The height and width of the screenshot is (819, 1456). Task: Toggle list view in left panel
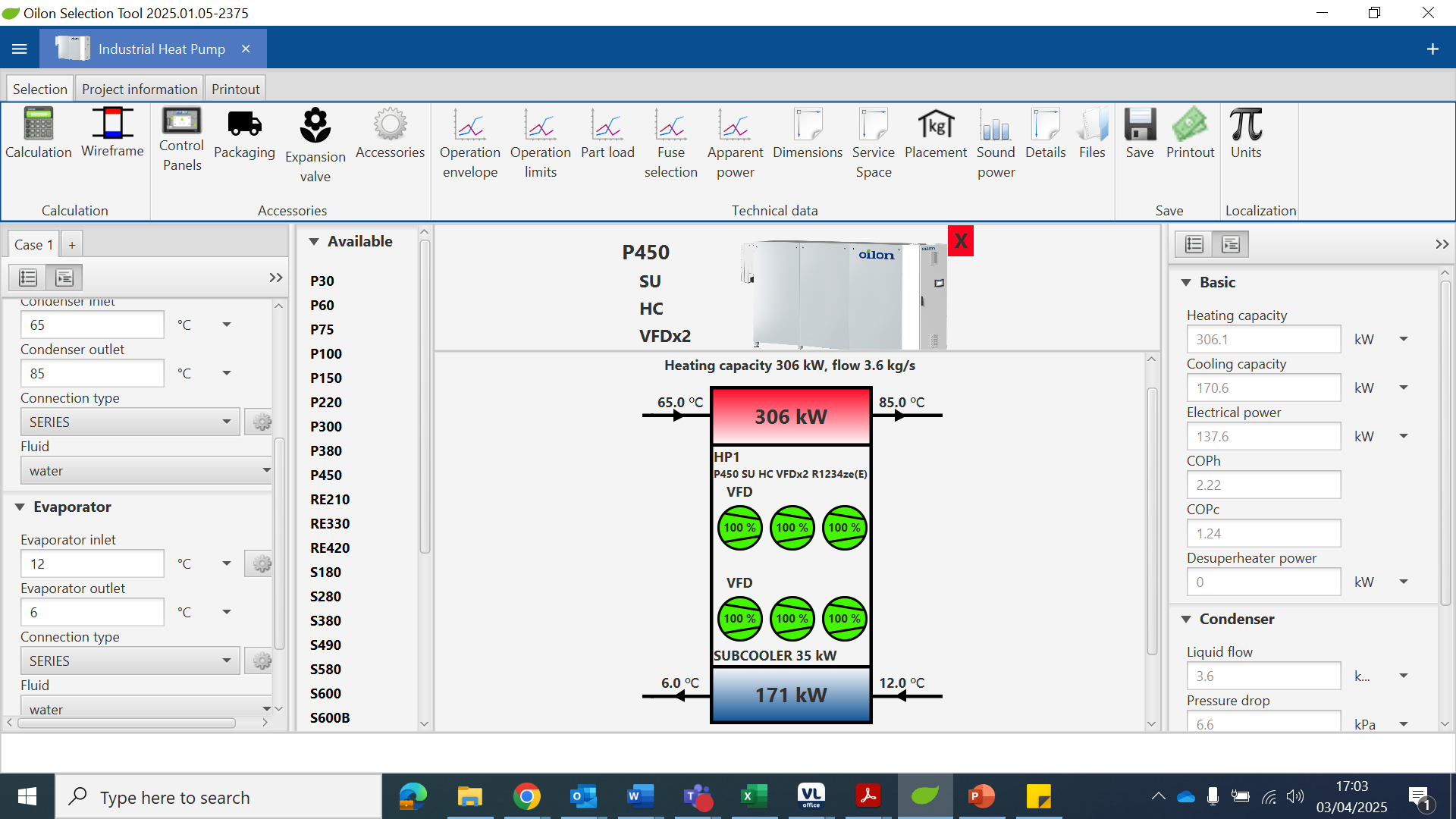[28, 278]
